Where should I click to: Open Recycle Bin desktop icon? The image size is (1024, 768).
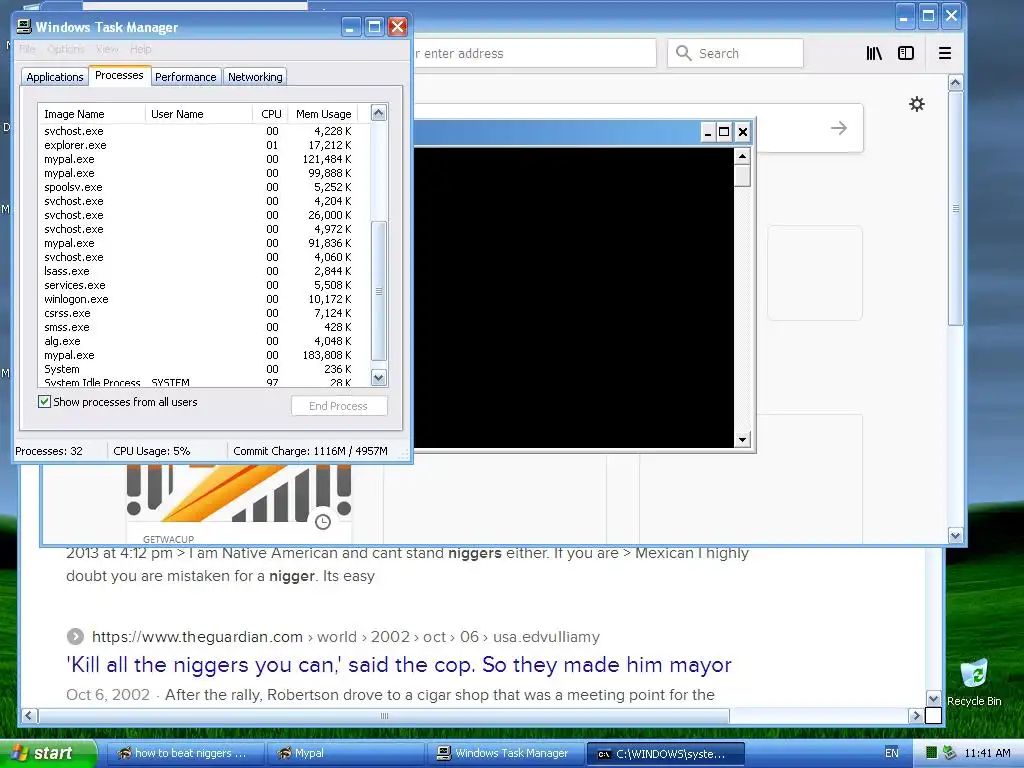(x=974, y=682)
